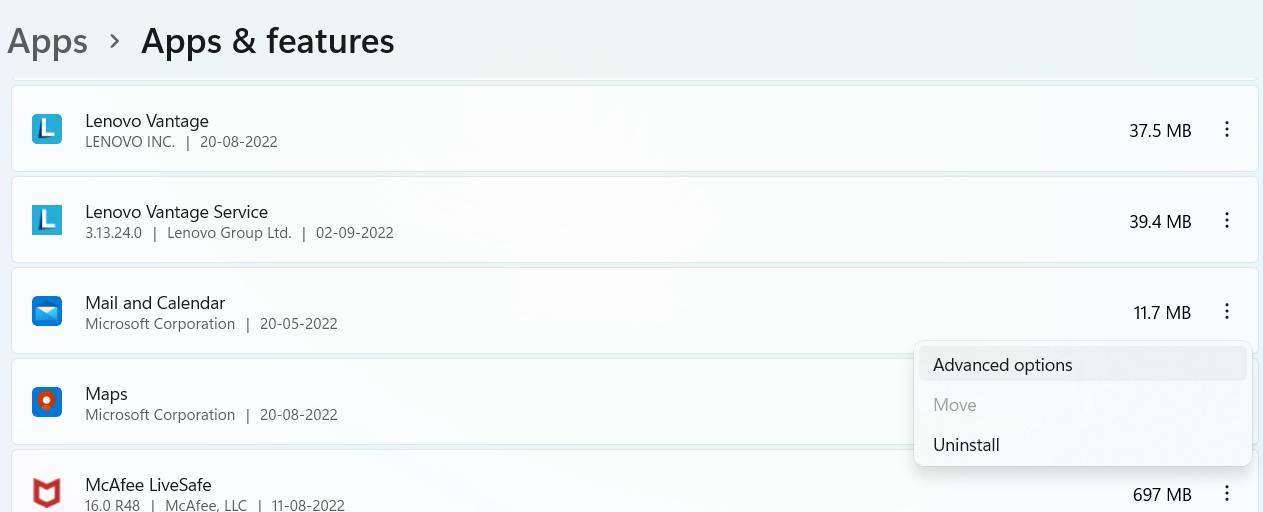This screenshot has height=512, width=1263.
Task: Collapse the three-dot menu for Mail and Calendar
Action: pyautogui.click(x=1227, y=312)
